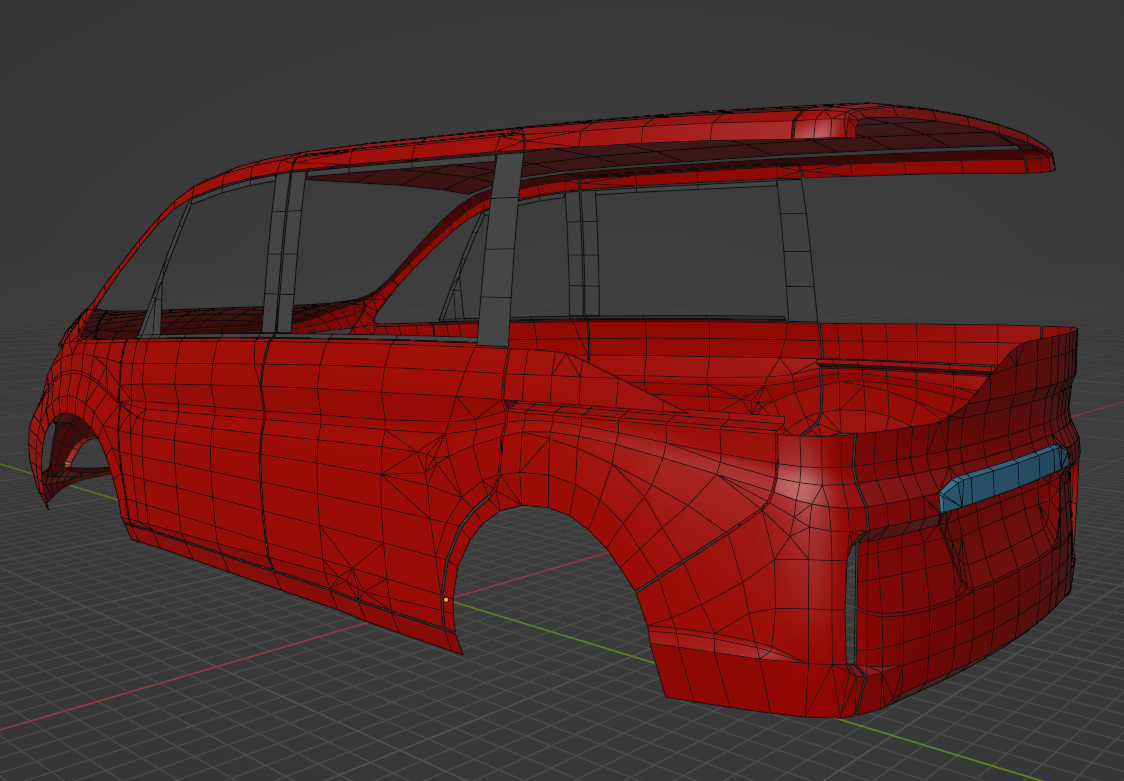Viewport: 1124px width, 781px height.
Task: Select the wide gray pillar between doors
Action: pyautogui.click(x=501, y=249)
